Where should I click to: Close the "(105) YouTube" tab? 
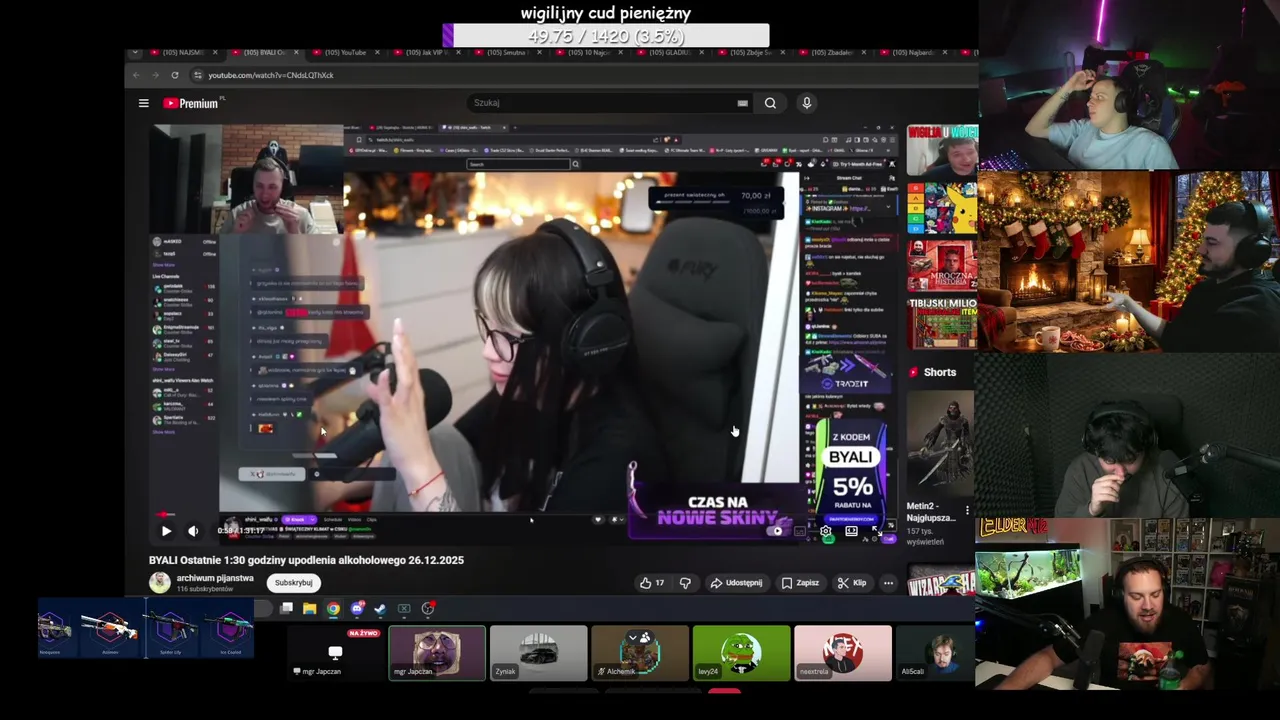(x=376, y=52)
